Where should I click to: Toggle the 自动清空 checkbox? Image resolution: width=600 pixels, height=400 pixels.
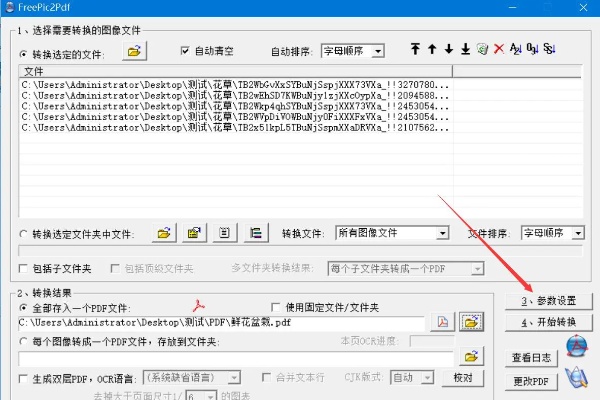(185, 51)
